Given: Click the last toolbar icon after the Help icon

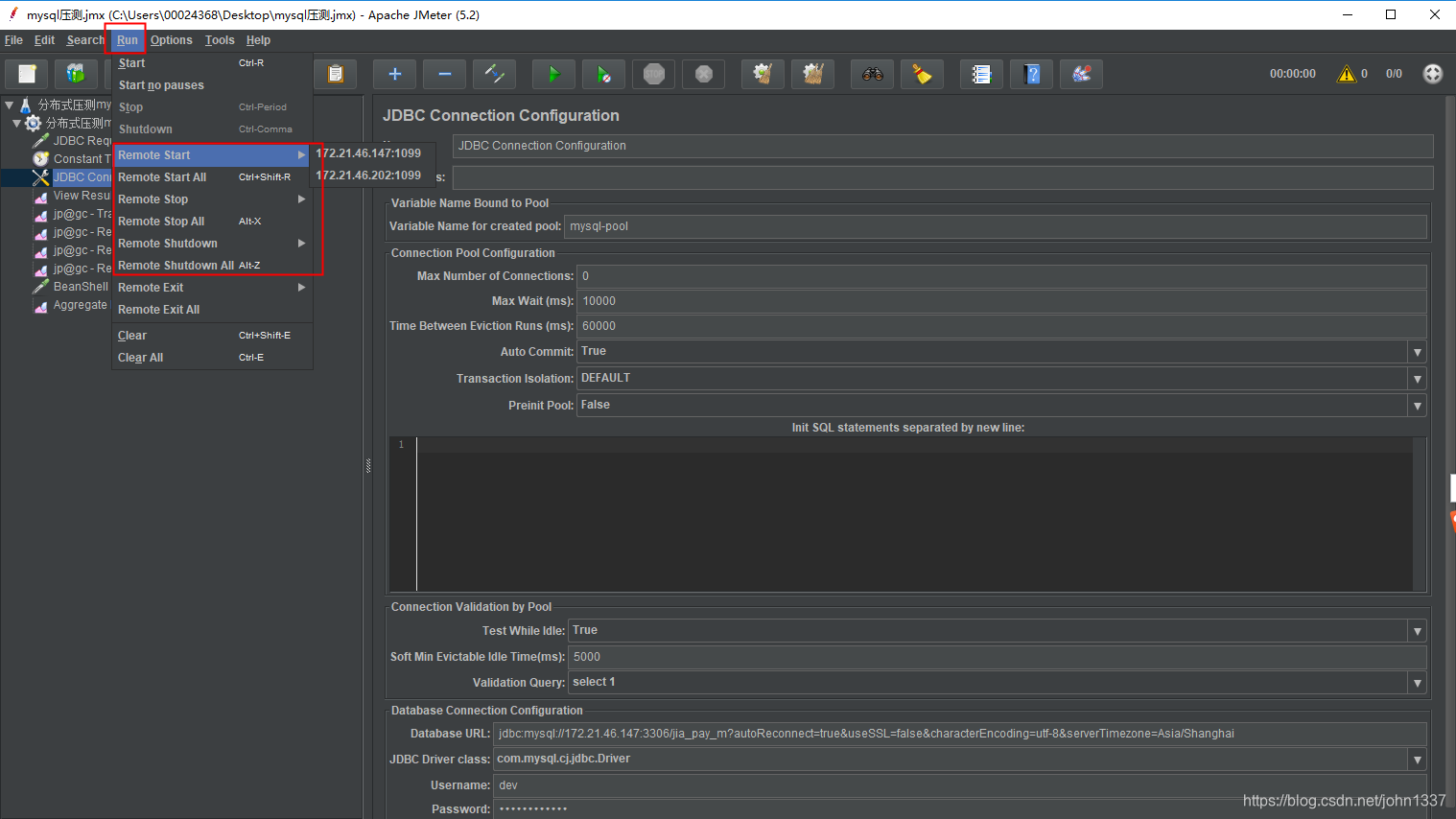Looking at the screenshot, I should (x=1081, y=74).
